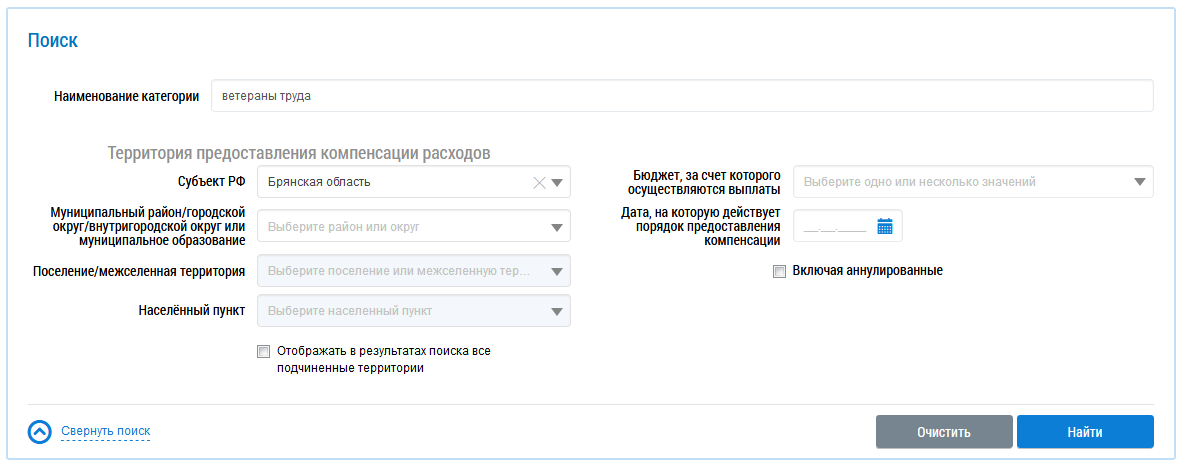Clear the Брянская область selection with X
The height and width of the screenshot is (468, 1184).
pyautogui.click(x=539, y=182)
